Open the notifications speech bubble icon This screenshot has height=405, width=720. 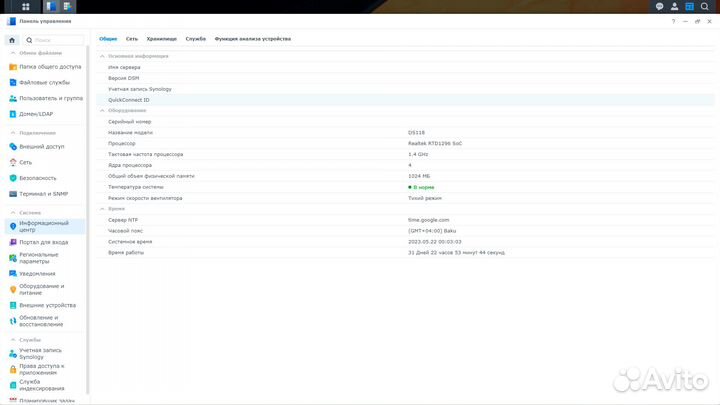point(659,6)
